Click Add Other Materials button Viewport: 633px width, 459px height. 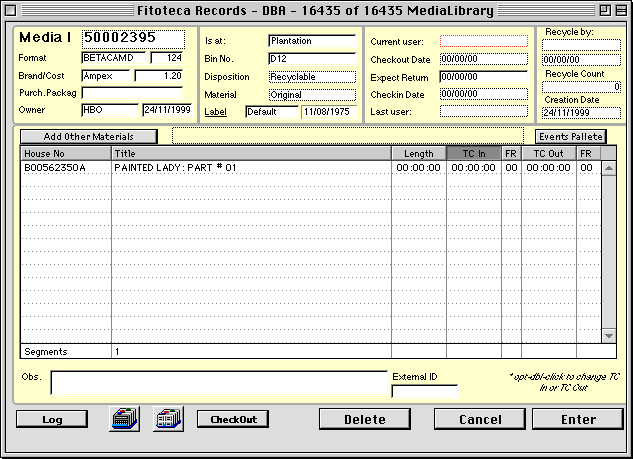click(x=89, y=136)
